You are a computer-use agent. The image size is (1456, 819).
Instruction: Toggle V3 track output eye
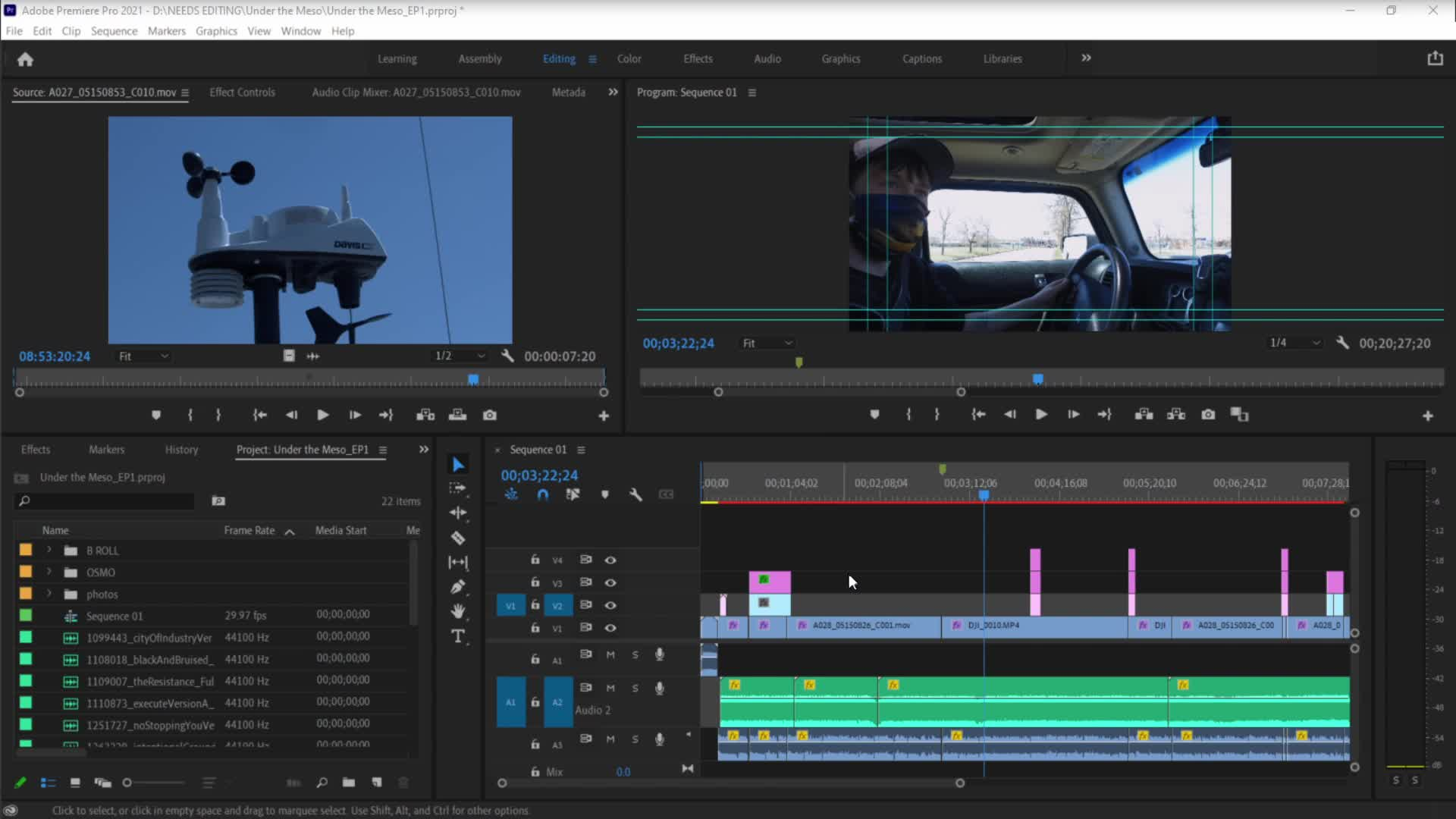pyautogui.click(x=610, y=583)
